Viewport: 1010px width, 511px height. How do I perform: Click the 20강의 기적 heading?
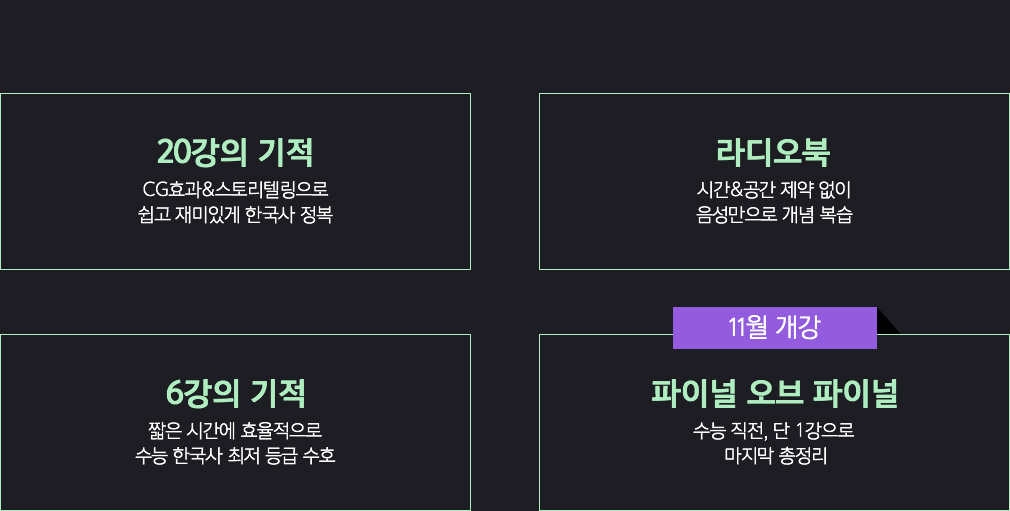coord(235,152)
